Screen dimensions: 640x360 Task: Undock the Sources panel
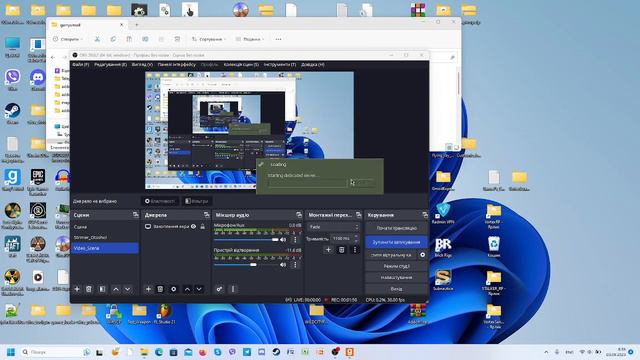(x=207, y=215)
